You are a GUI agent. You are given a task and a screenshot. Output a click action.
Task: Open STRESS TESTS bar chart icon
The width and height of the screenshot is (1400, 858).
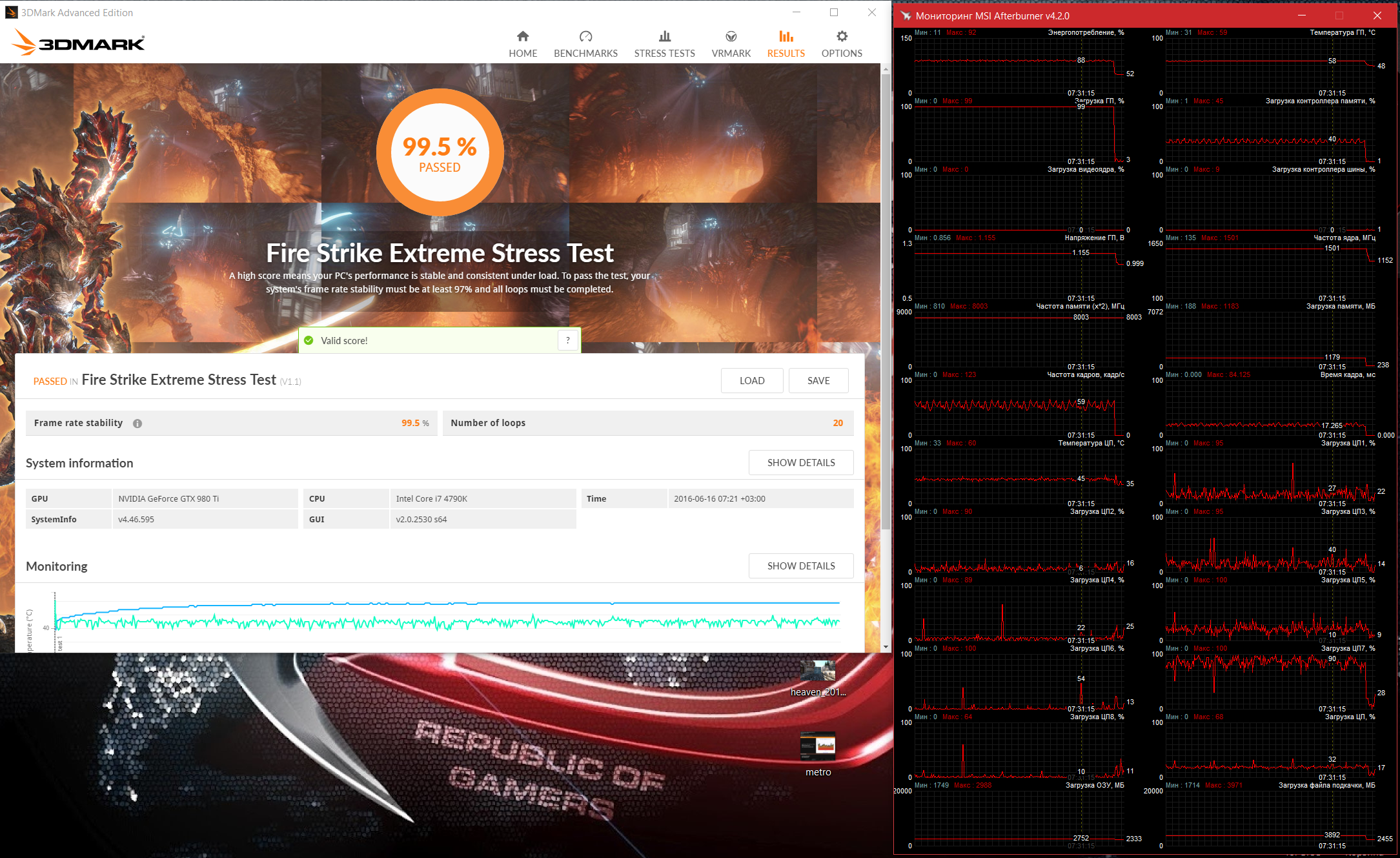[664, 36]
